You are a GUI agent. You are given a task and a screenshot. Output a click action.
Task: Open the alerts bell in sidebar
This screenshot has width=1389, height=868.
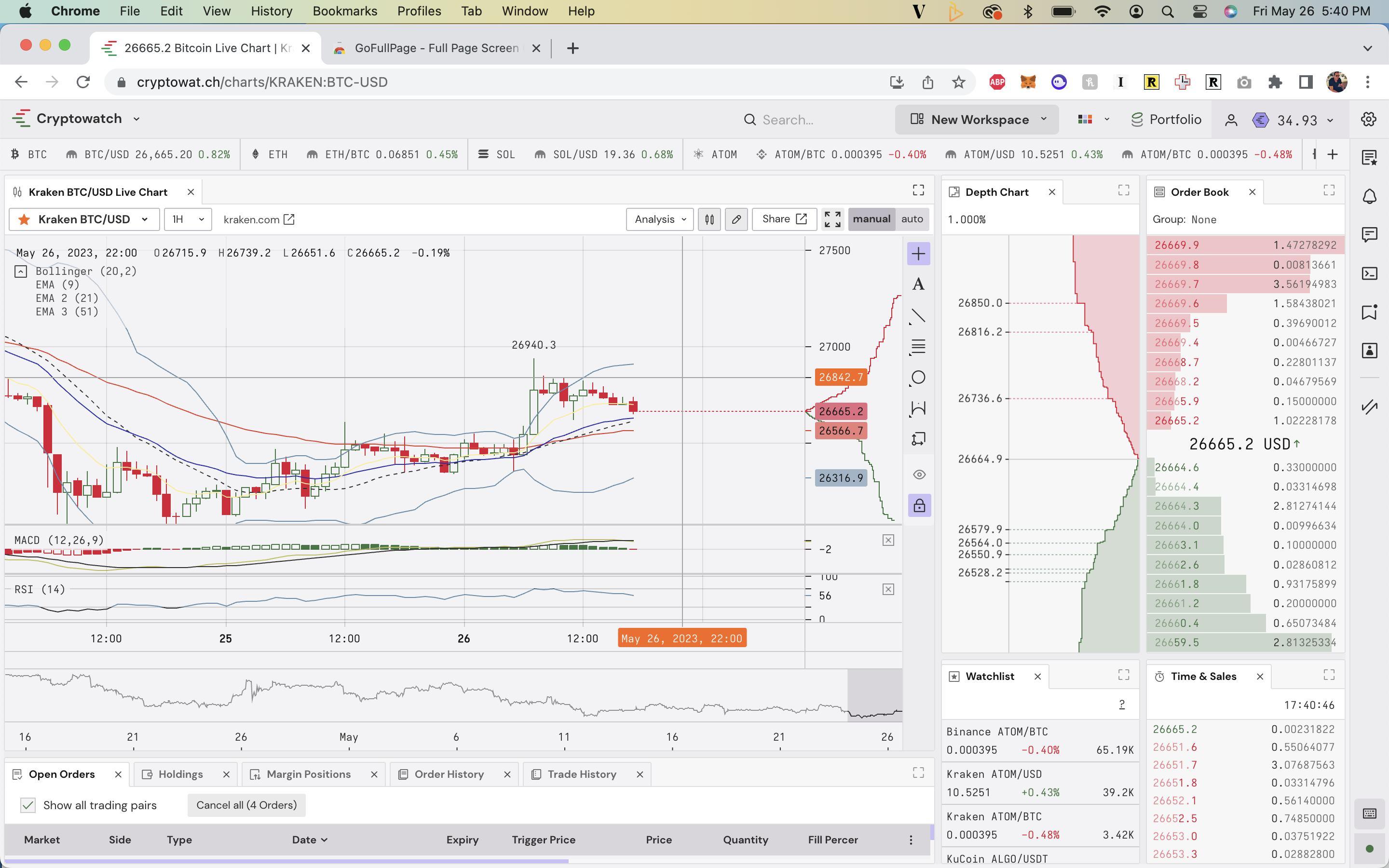coord(1370,196)
